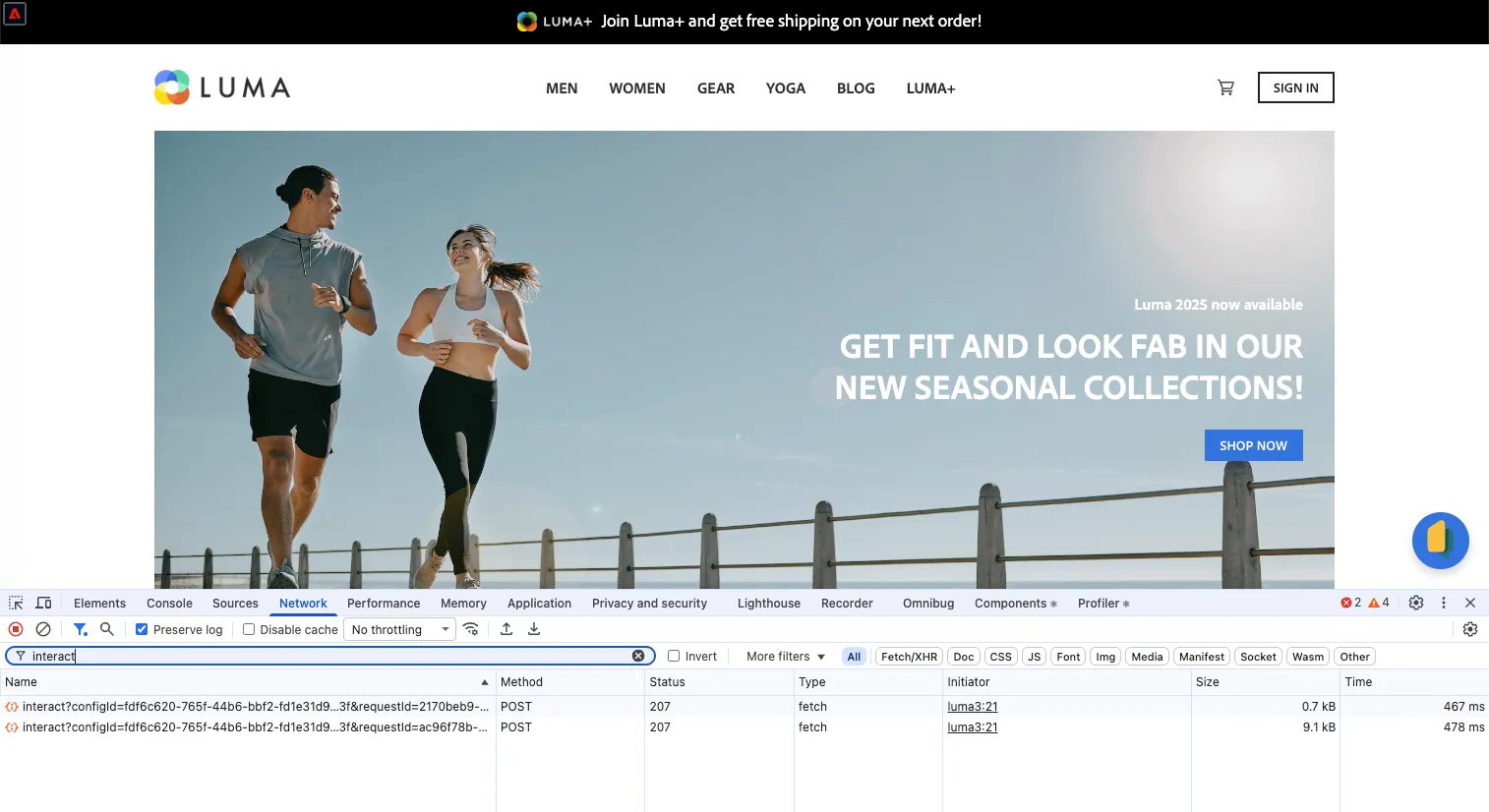Click the export HAR download icon
This screenshot has width=1489, height=812.
534,629
